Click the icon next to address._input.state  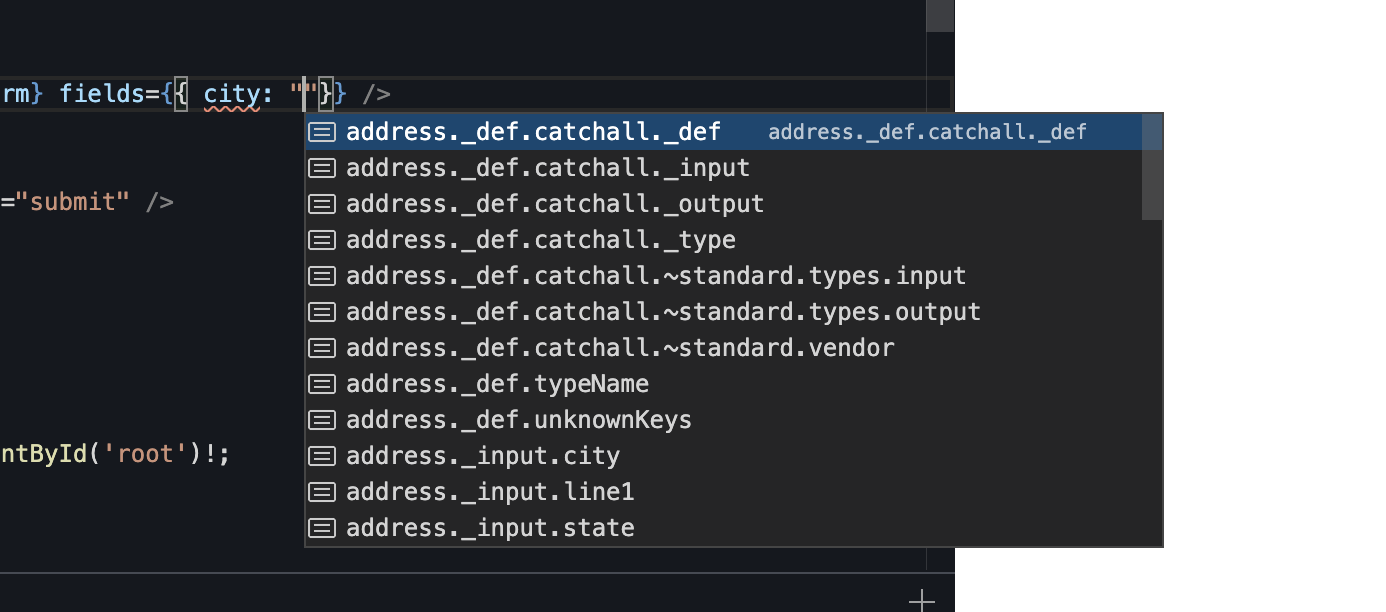(x=321, y=528)
